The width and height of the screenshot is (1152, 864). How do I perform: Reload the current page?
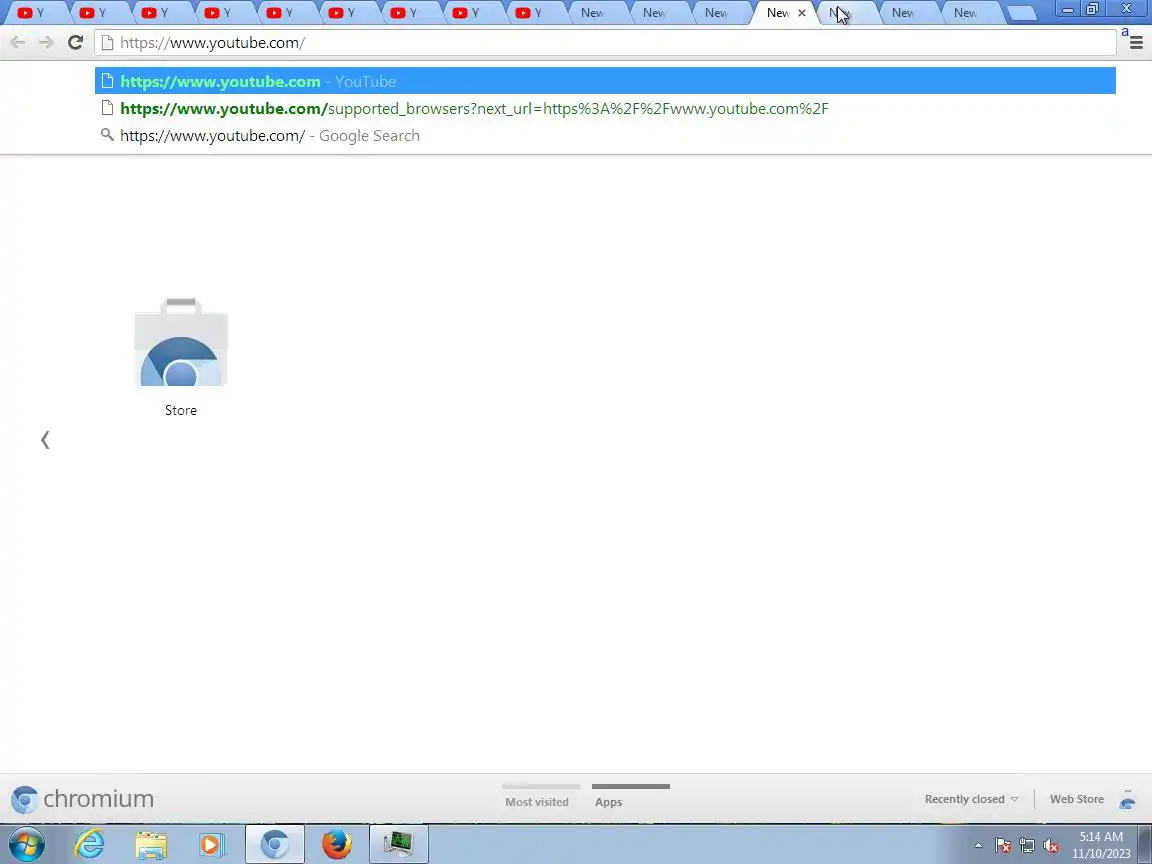click(x=75, y=43)
